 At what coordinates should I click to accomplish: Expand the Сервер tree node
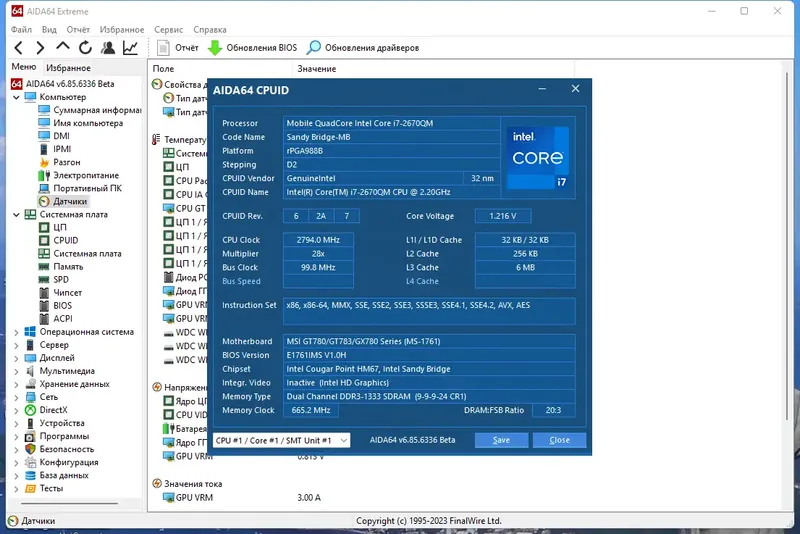click(16, 345)
